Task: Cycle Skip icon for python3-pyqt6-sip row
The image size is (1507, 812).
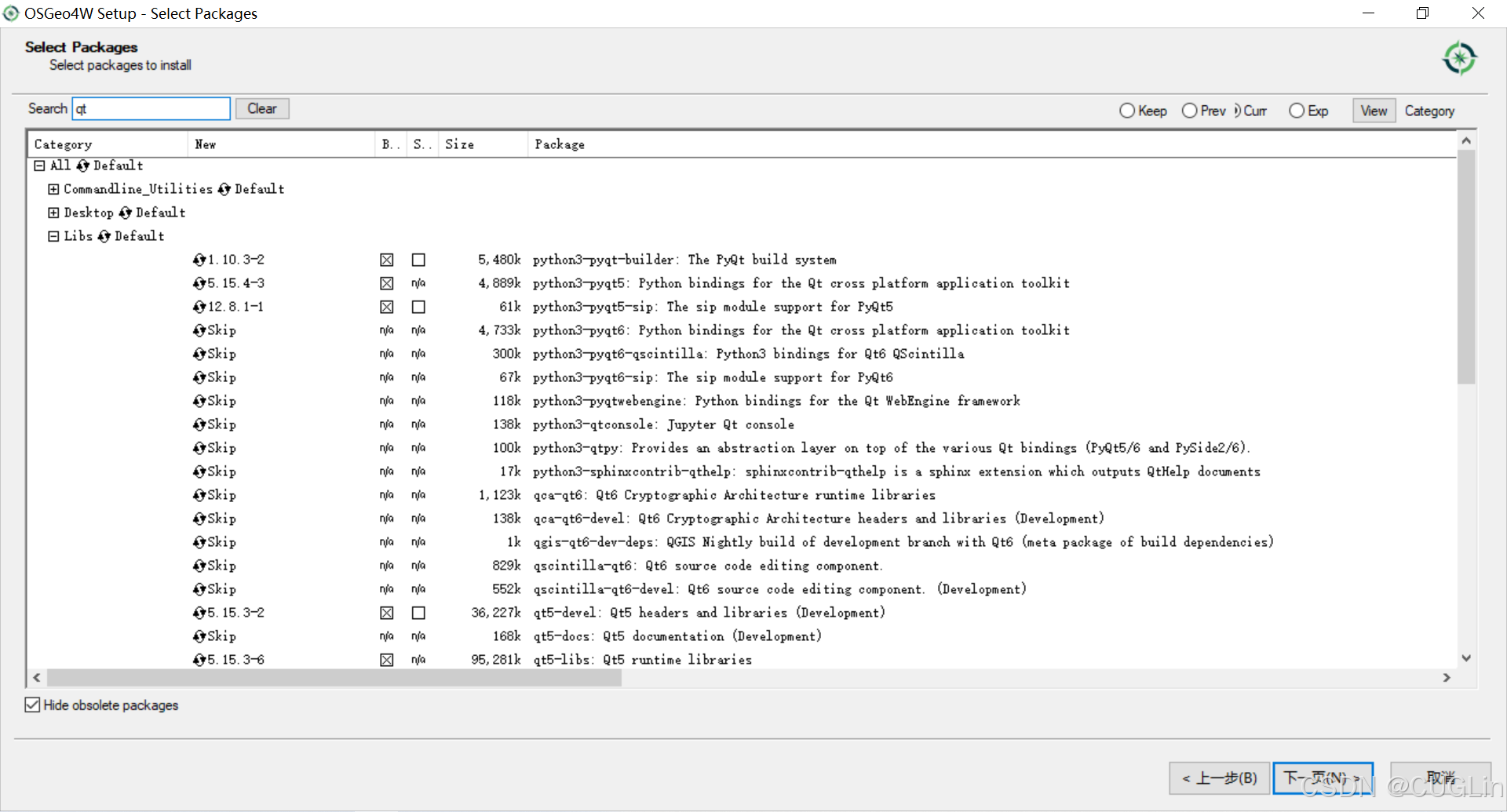Action: coord(199,377)
